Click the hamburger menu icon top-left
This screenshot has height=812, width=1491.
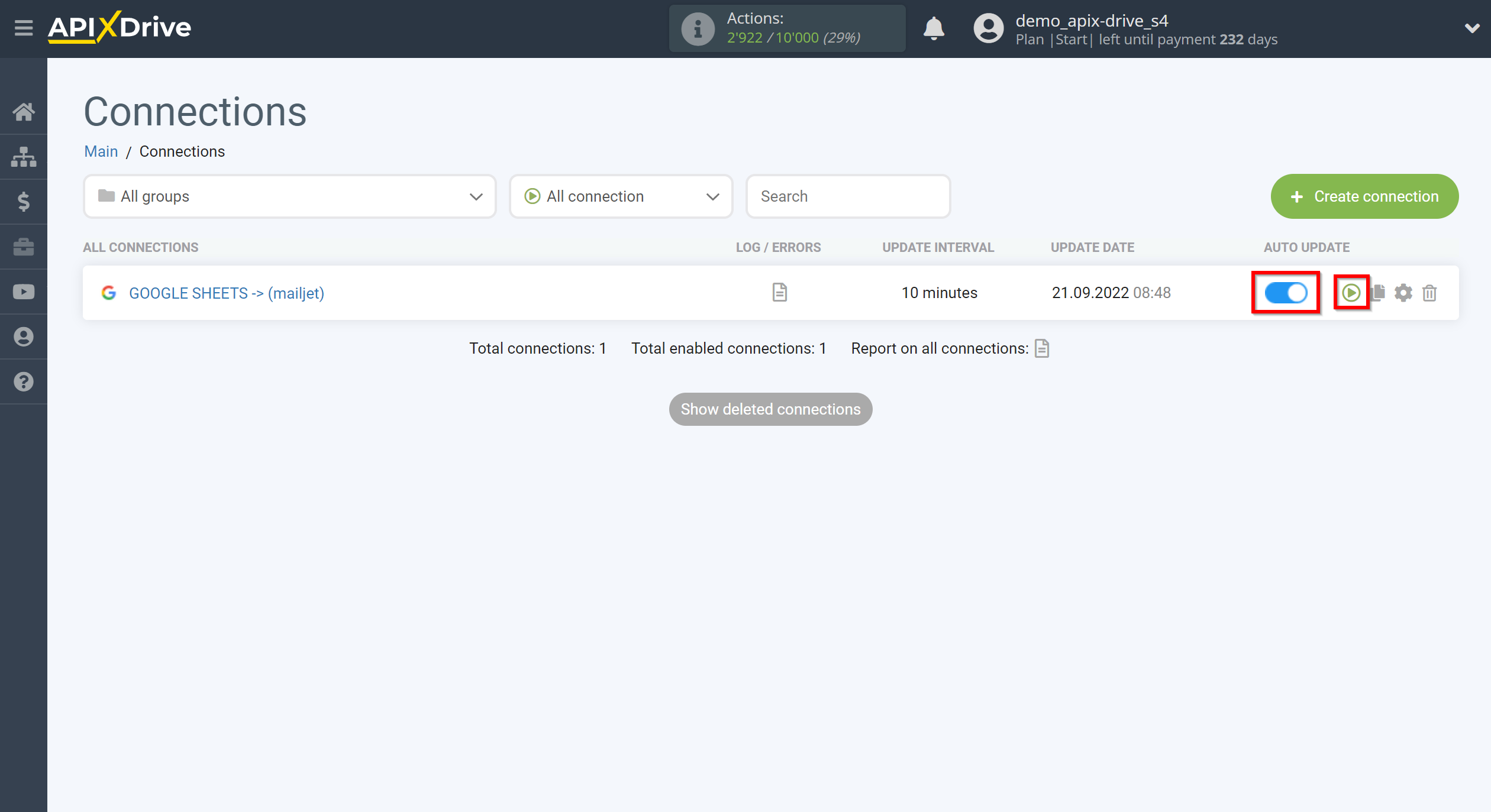tap(23, 28)
